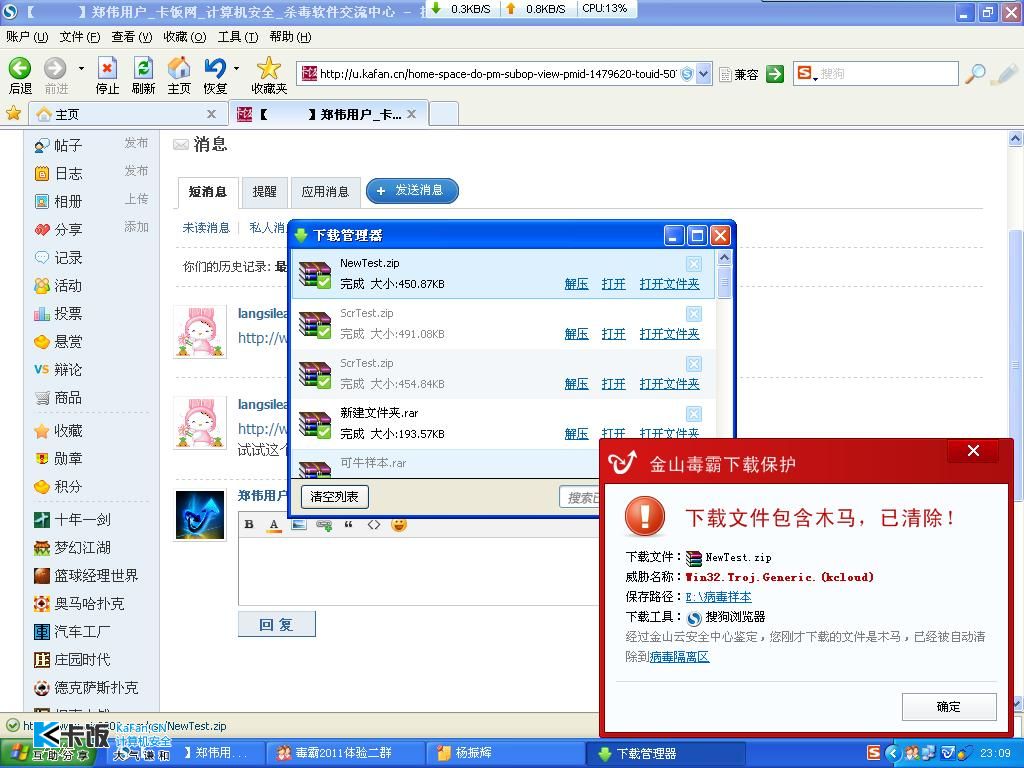Toggle bold formatting in reply editor
1024x768 pixels.
pos(249,524)
